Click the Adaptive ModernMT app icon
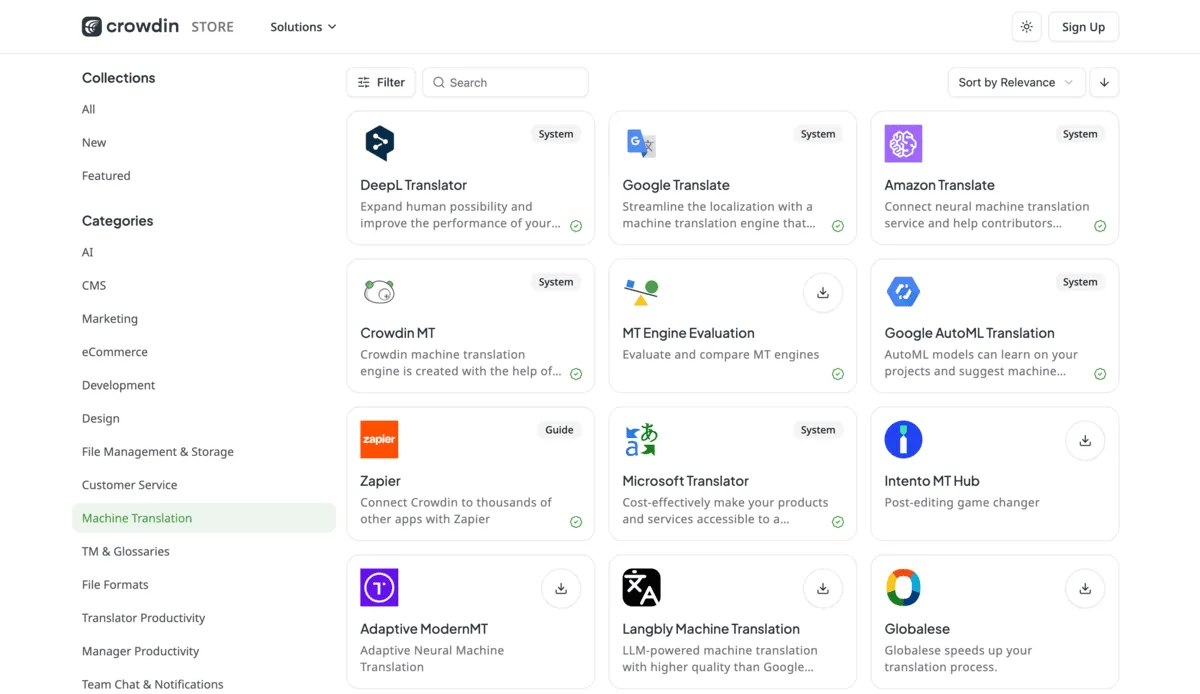Image resolution: width=1200 pixels, height=694 pixels. pos(379,588)
